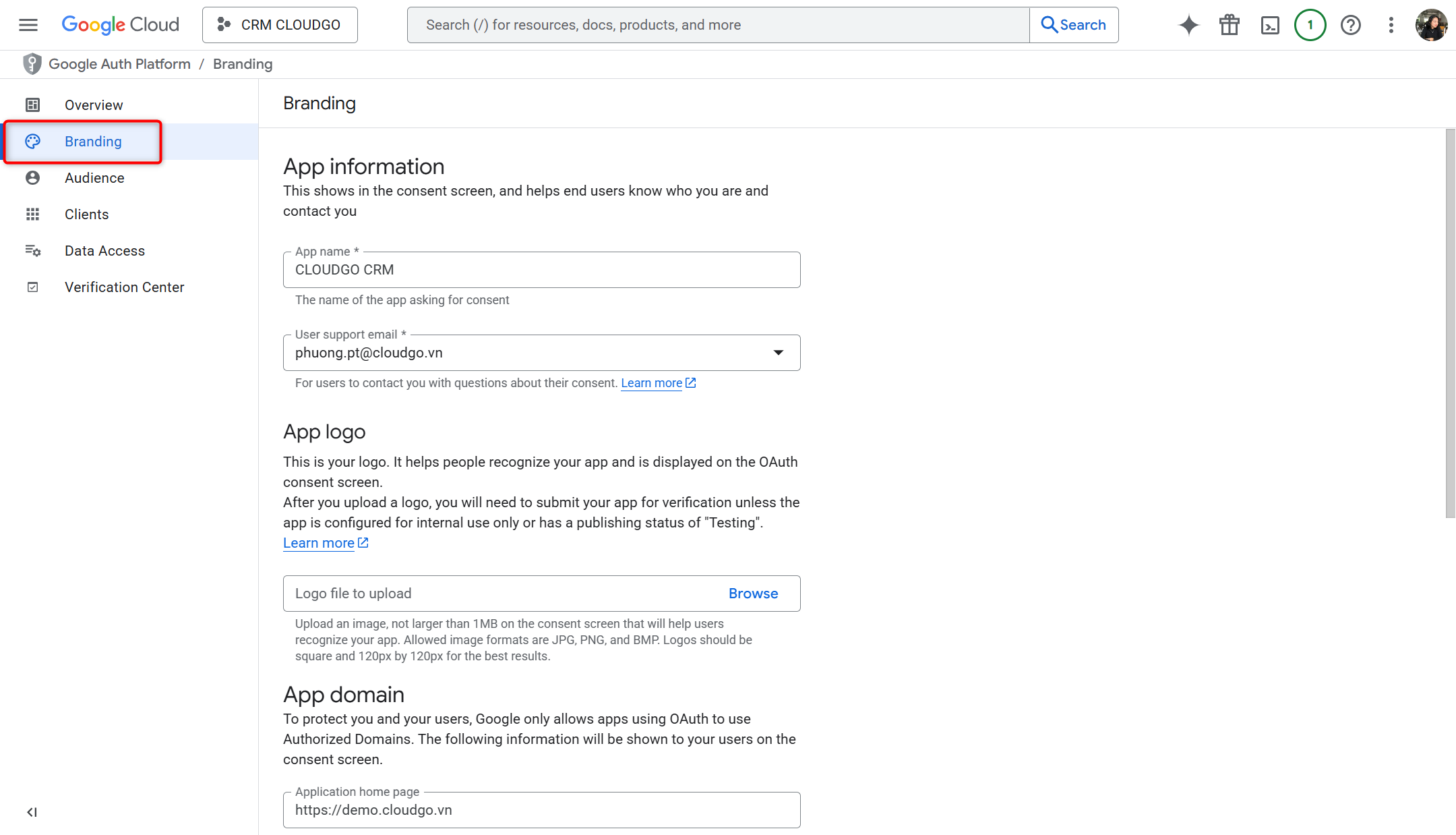Open the navigation menu hamburger icon
The height and width of the screenshot is (835, 1456).
point(28,24)
